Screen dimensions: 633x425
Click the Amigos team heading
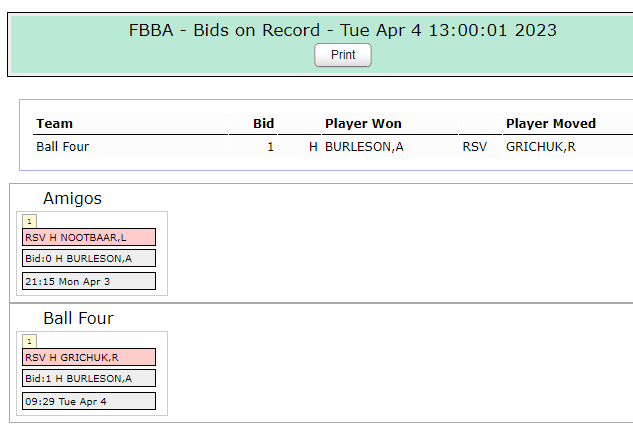(72, 198)
